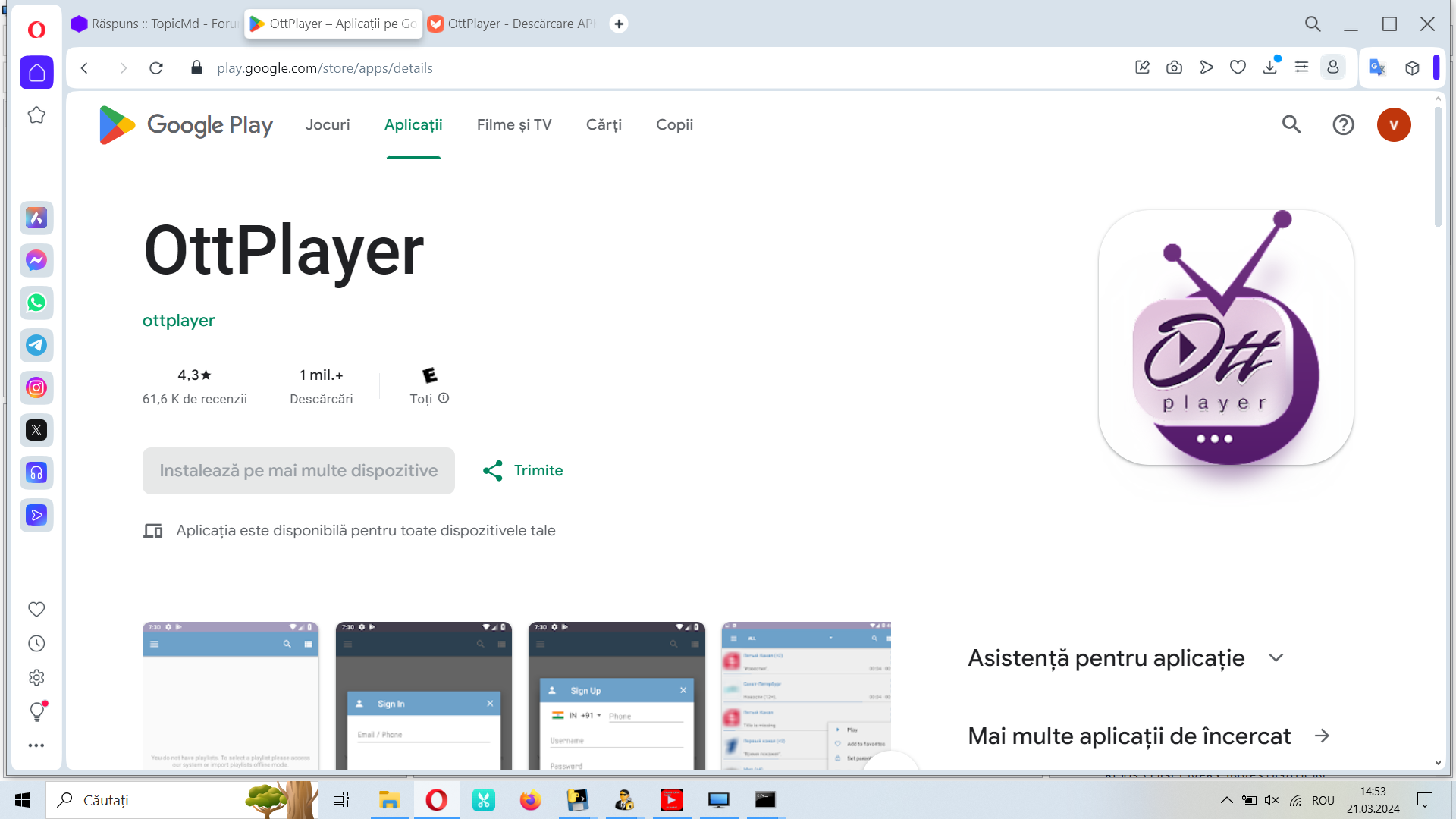Open the blue player sidebar icon

(36, 516)
